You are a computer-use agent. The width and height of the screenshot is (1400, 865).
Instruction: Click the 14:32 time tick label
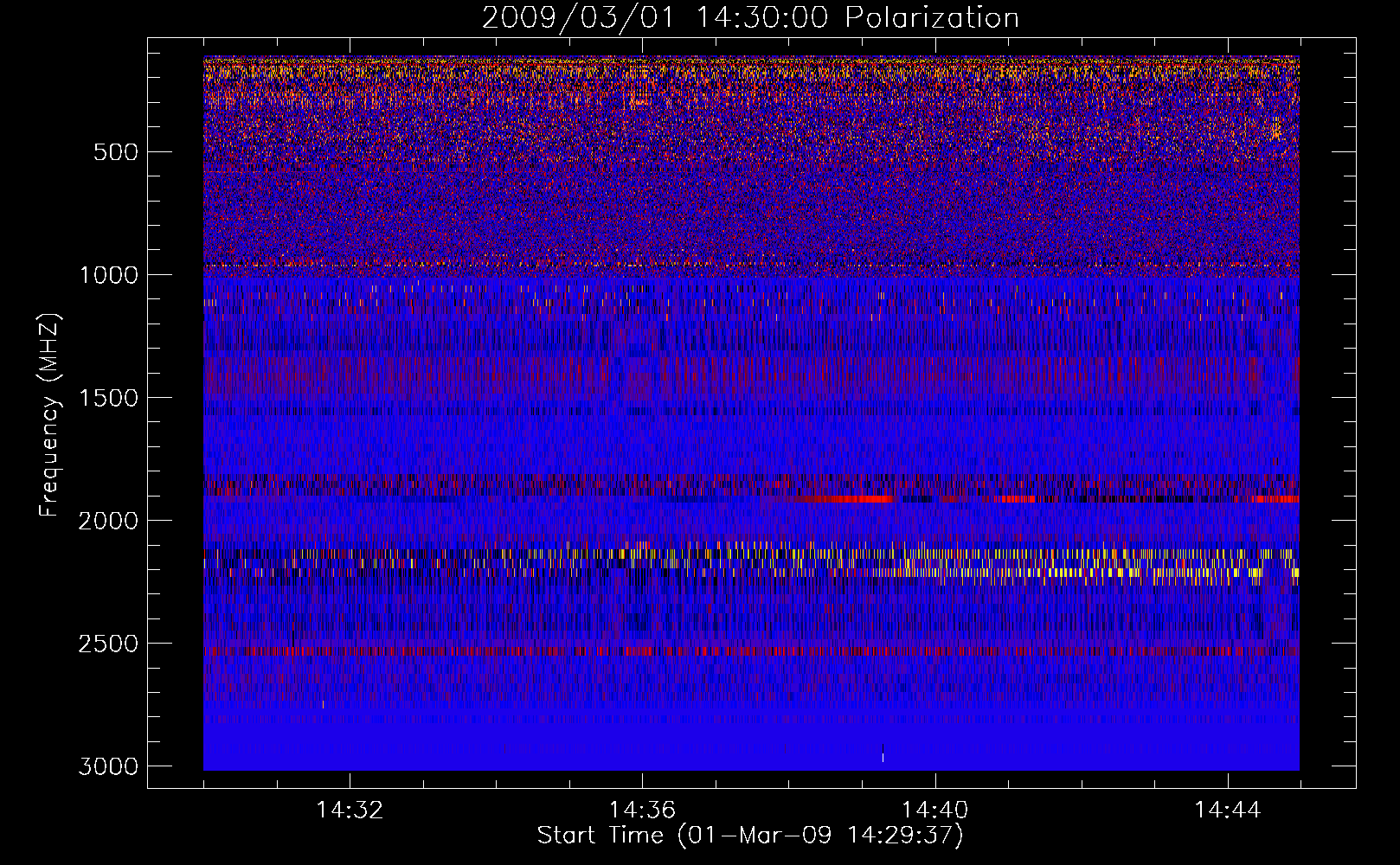(x=350, y=811)
